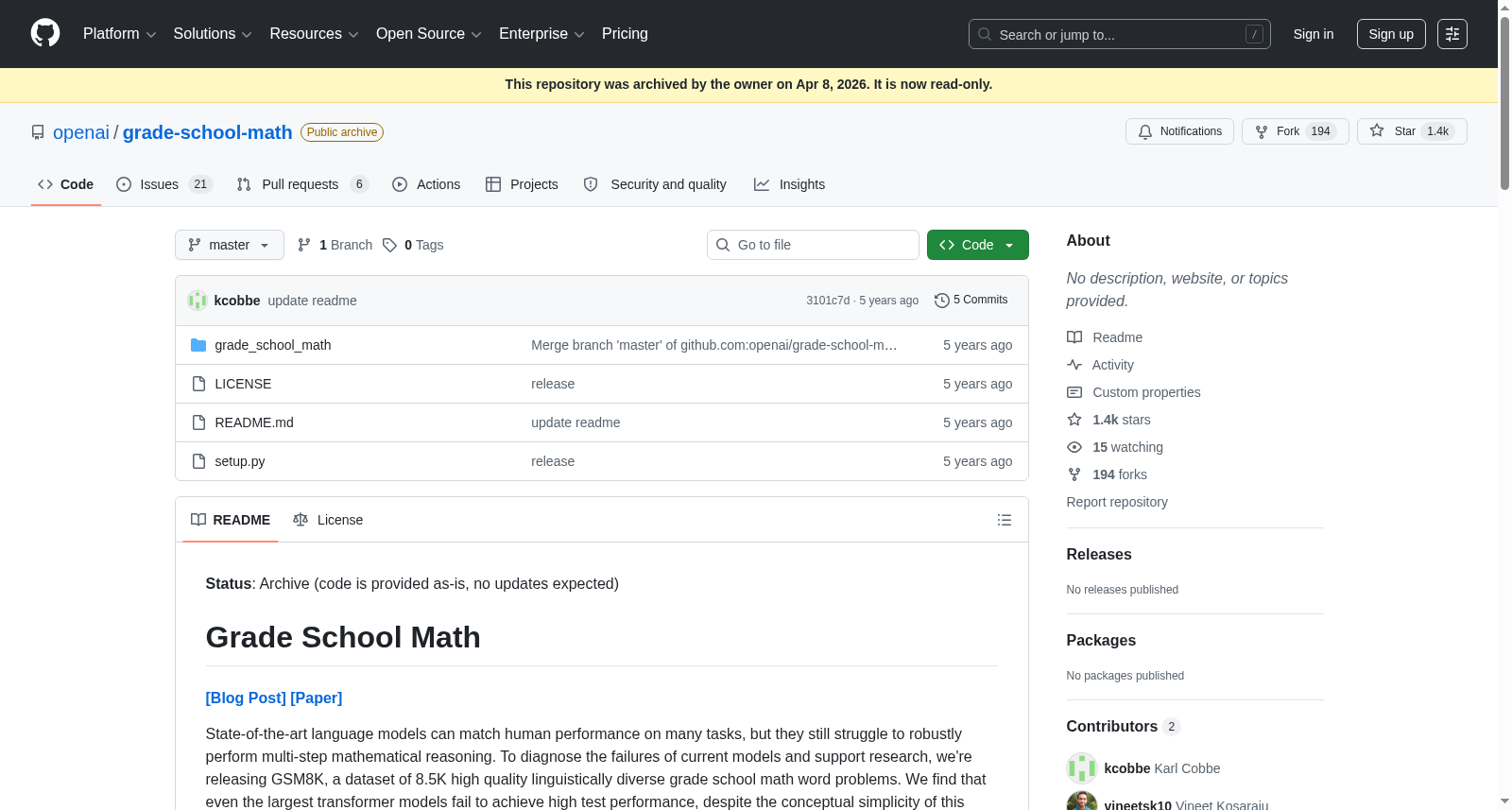Click the scales icon on License tab
This screenshot has height=810, width=1512.
(x=301, y=520)
